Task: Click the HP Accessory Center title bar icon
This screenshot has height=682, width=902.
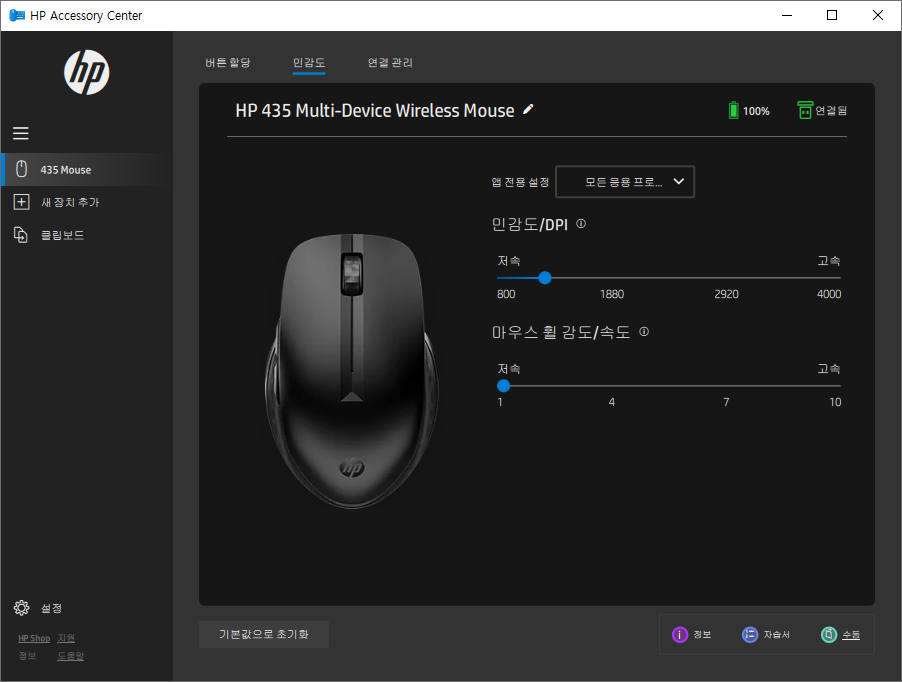Action: pyautogui.click(x=17, y=16)
